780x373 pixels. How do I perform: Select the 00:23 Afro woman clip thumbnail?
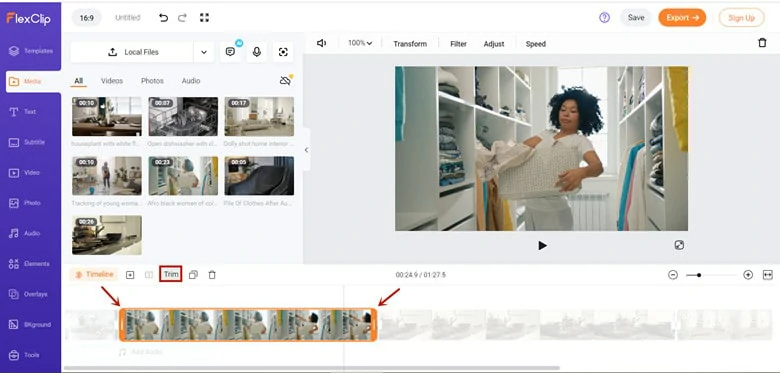(183, 176)
